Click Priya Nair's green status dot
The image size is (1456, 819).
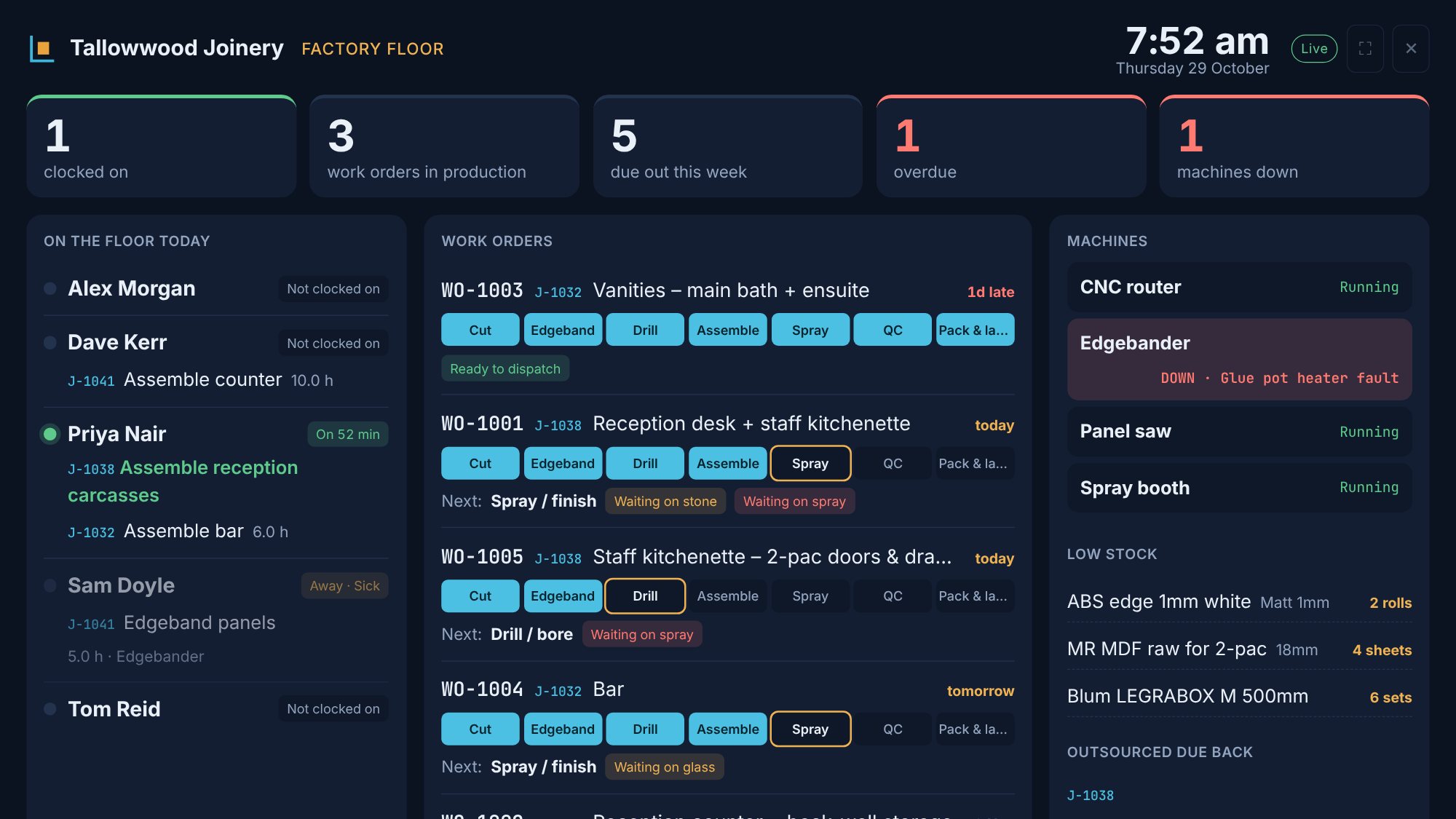pyautogui.click(x=50, y=435)
